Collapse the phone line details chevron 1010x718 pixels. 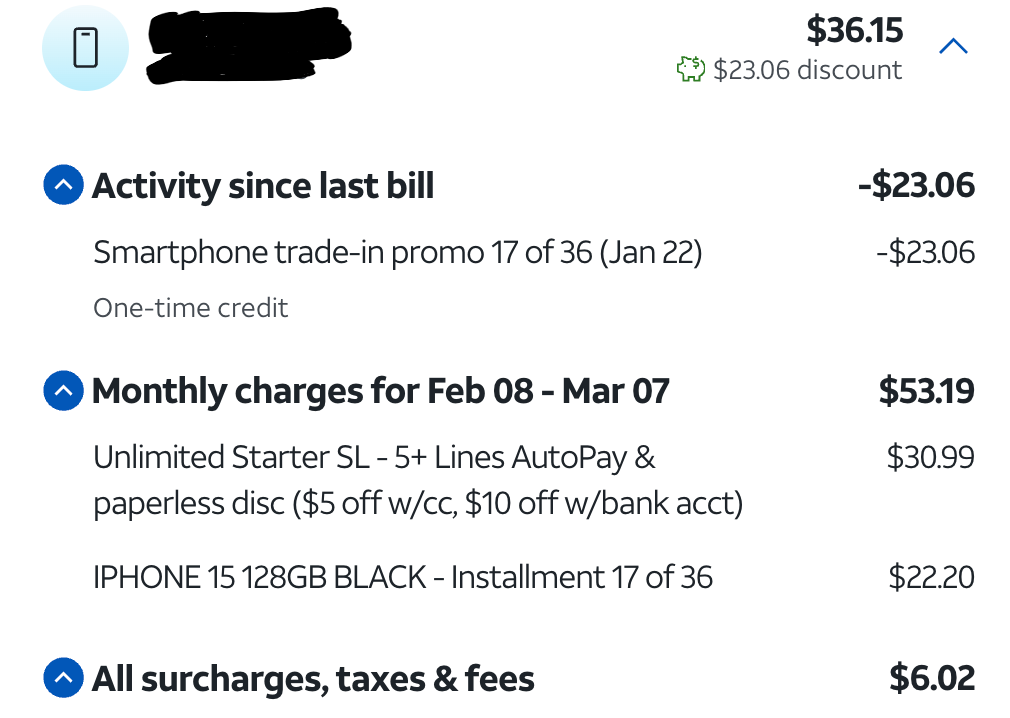tap(954, 46)
